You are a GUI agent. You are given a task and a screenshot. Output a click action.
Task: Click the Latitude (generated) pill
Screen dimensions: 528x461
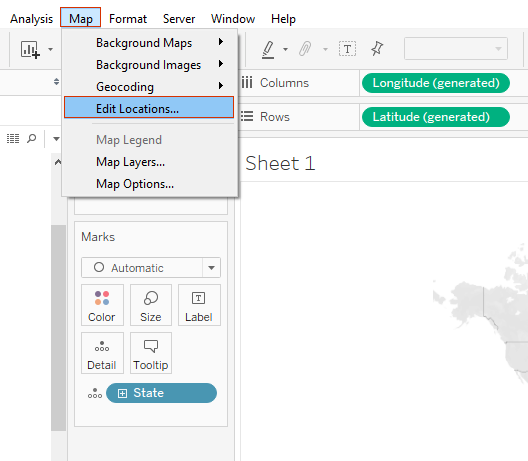436,117
